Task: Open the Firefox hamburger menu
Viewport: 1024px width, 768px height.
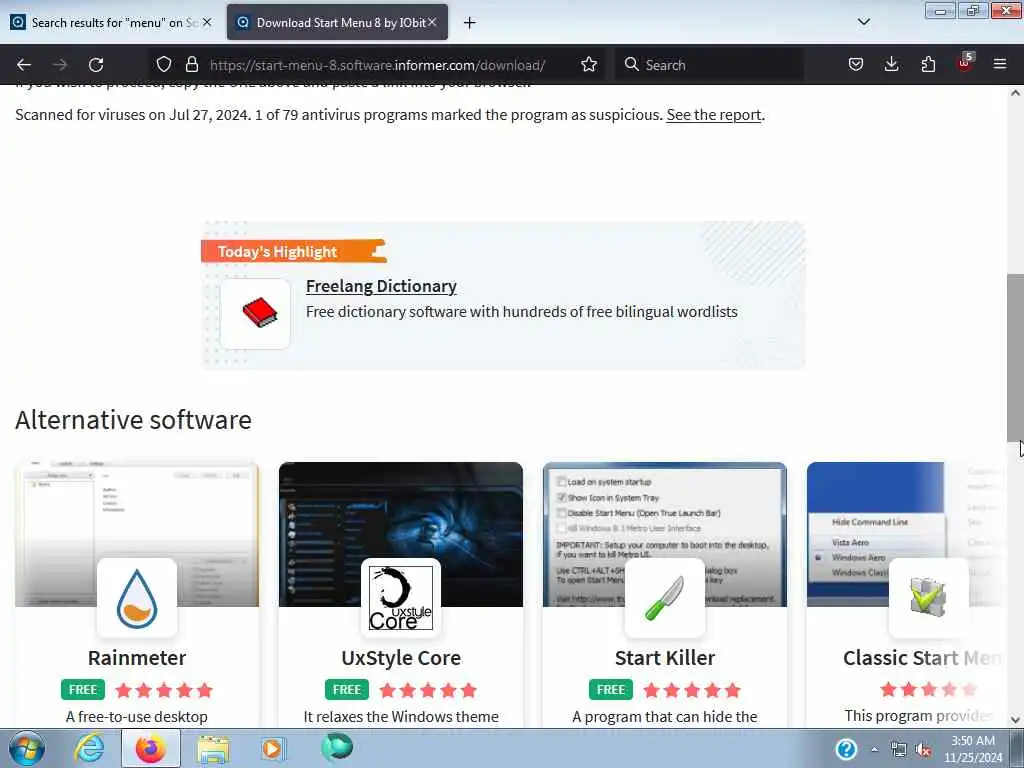Action: pos(1000,64)
